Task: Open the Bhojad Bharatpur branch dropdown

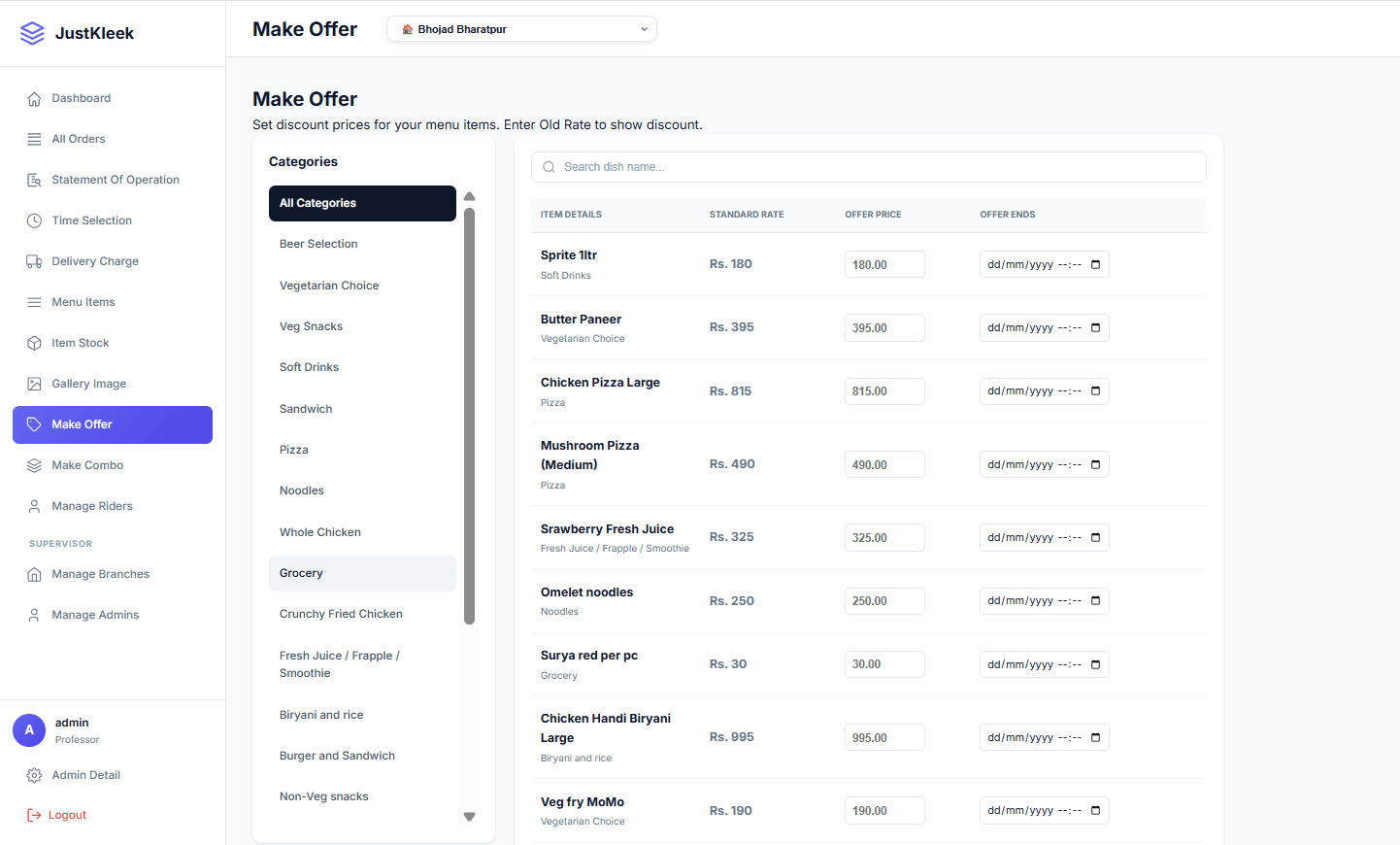Action: pos(521,29)
